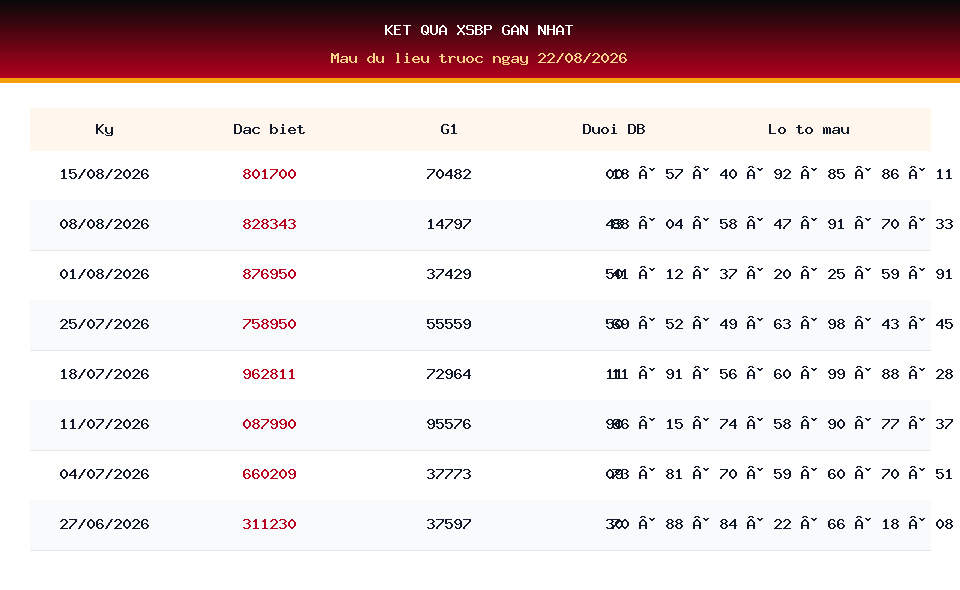Click the G1 column header

449,129
